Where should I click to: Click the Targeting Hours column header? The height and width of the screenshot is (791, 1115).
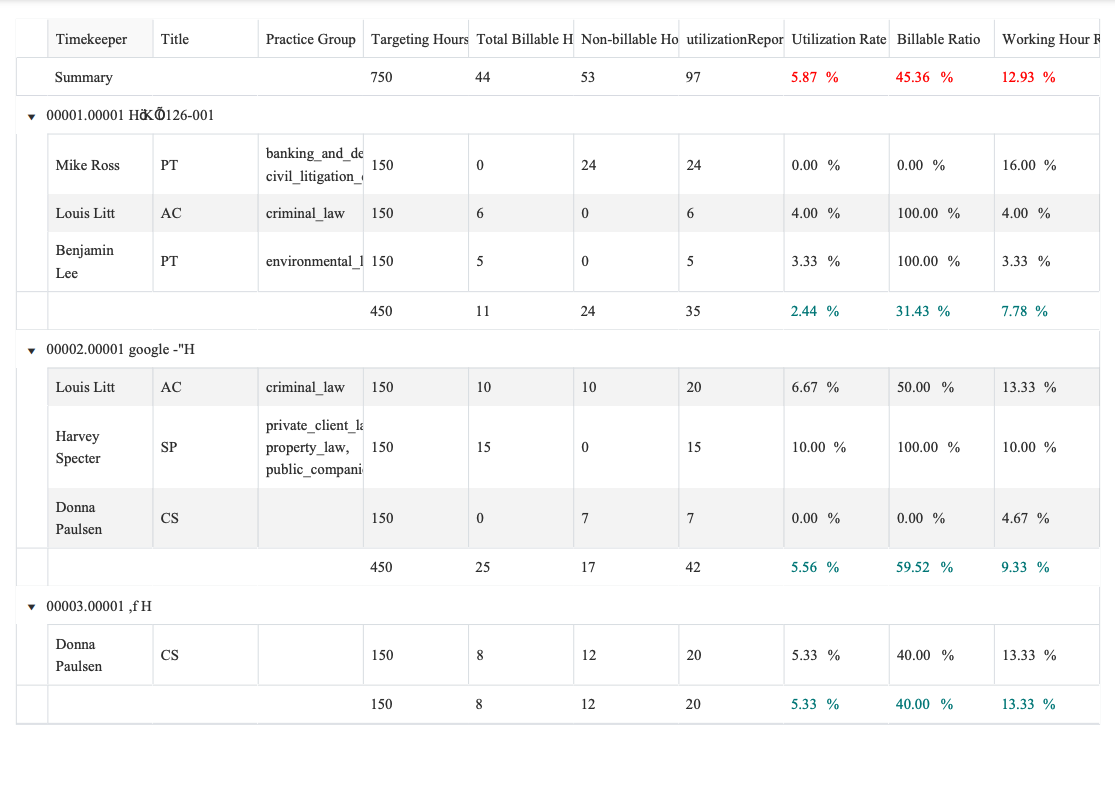coord(419,40)
